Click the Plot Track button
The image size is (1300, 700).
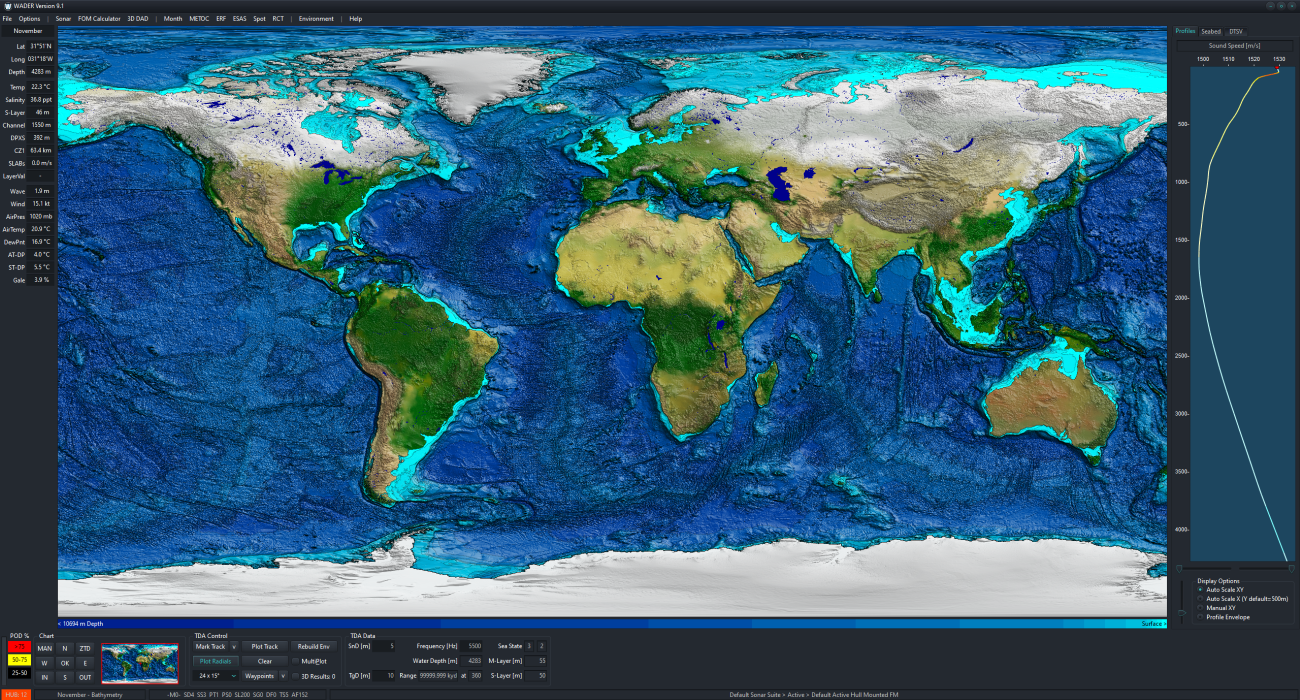click(264, 646)
